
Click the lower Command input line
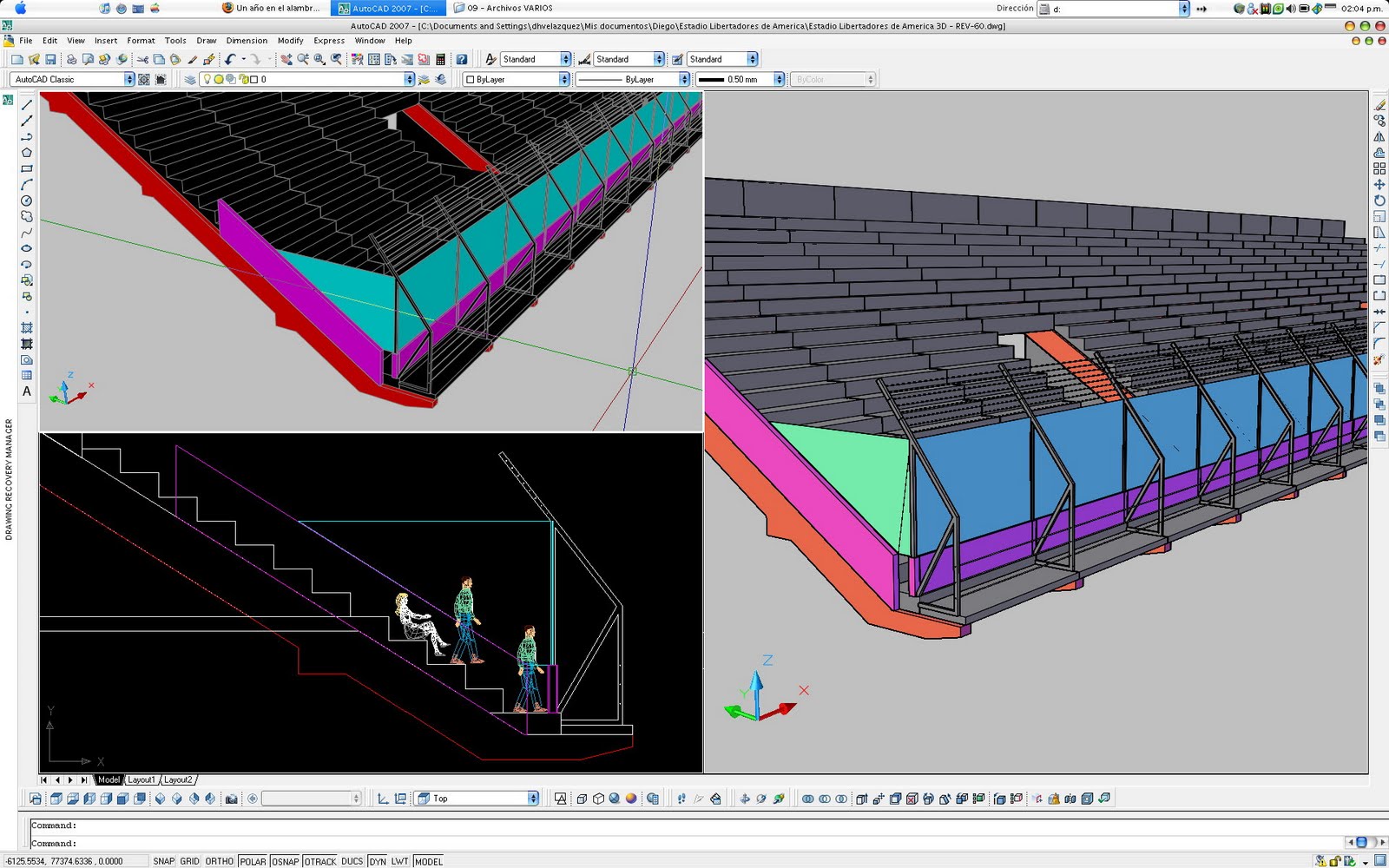[x=686, y=843]
